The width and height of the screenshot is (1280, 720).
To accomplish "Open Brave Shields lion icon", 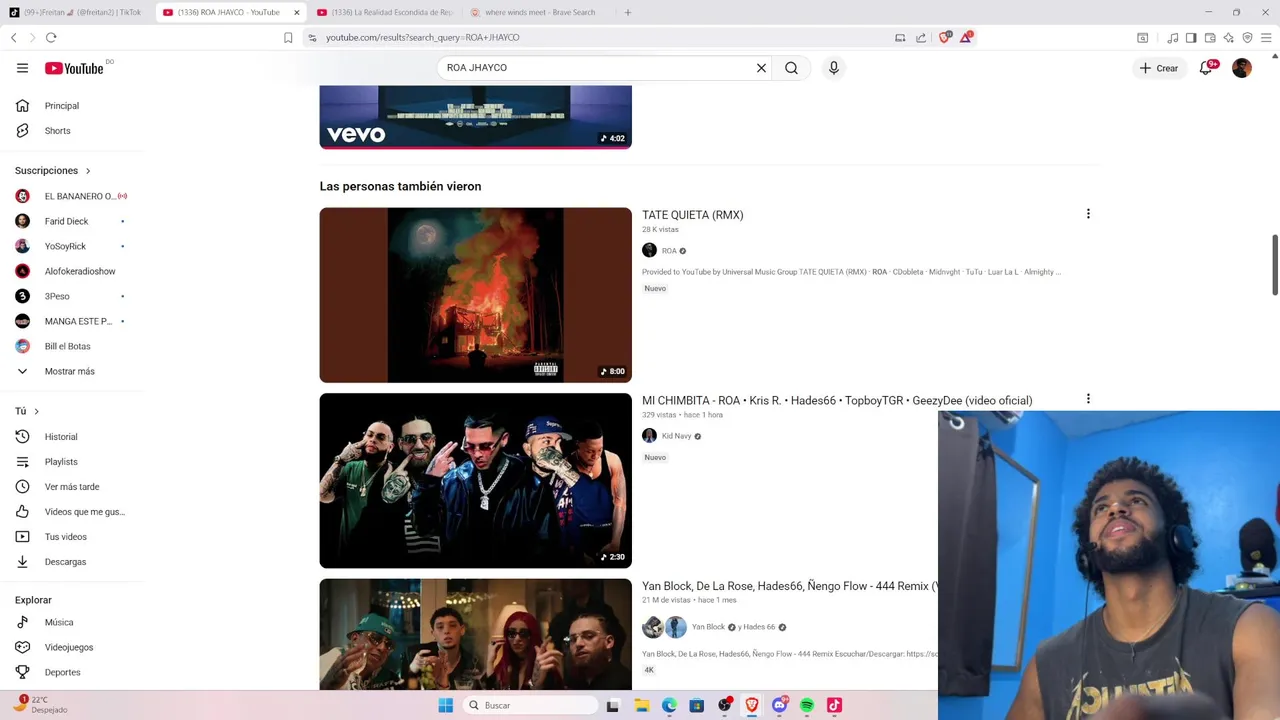I will click(945, 37).
